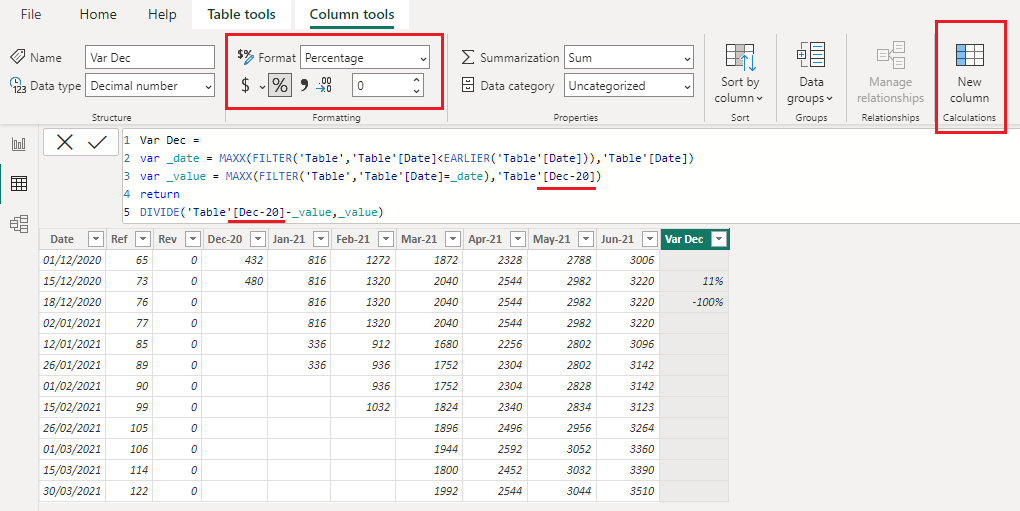
Task: Select the Table tools tab
Action: [241, 14]
